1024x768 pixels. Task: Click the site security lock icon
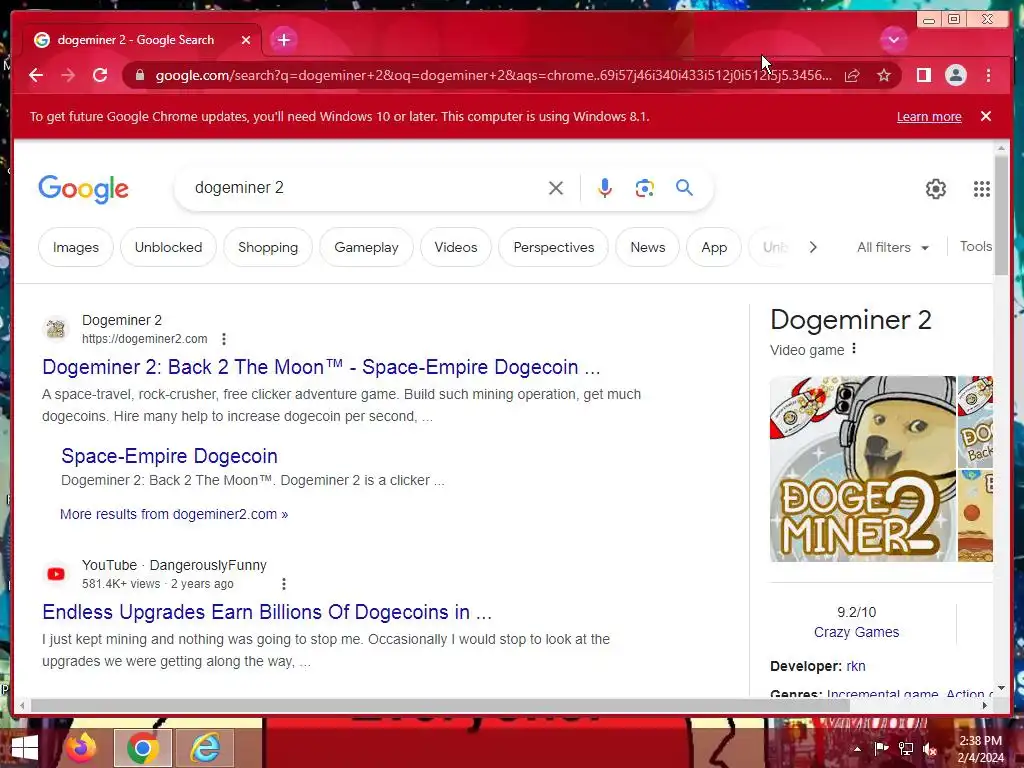point(139,75)
